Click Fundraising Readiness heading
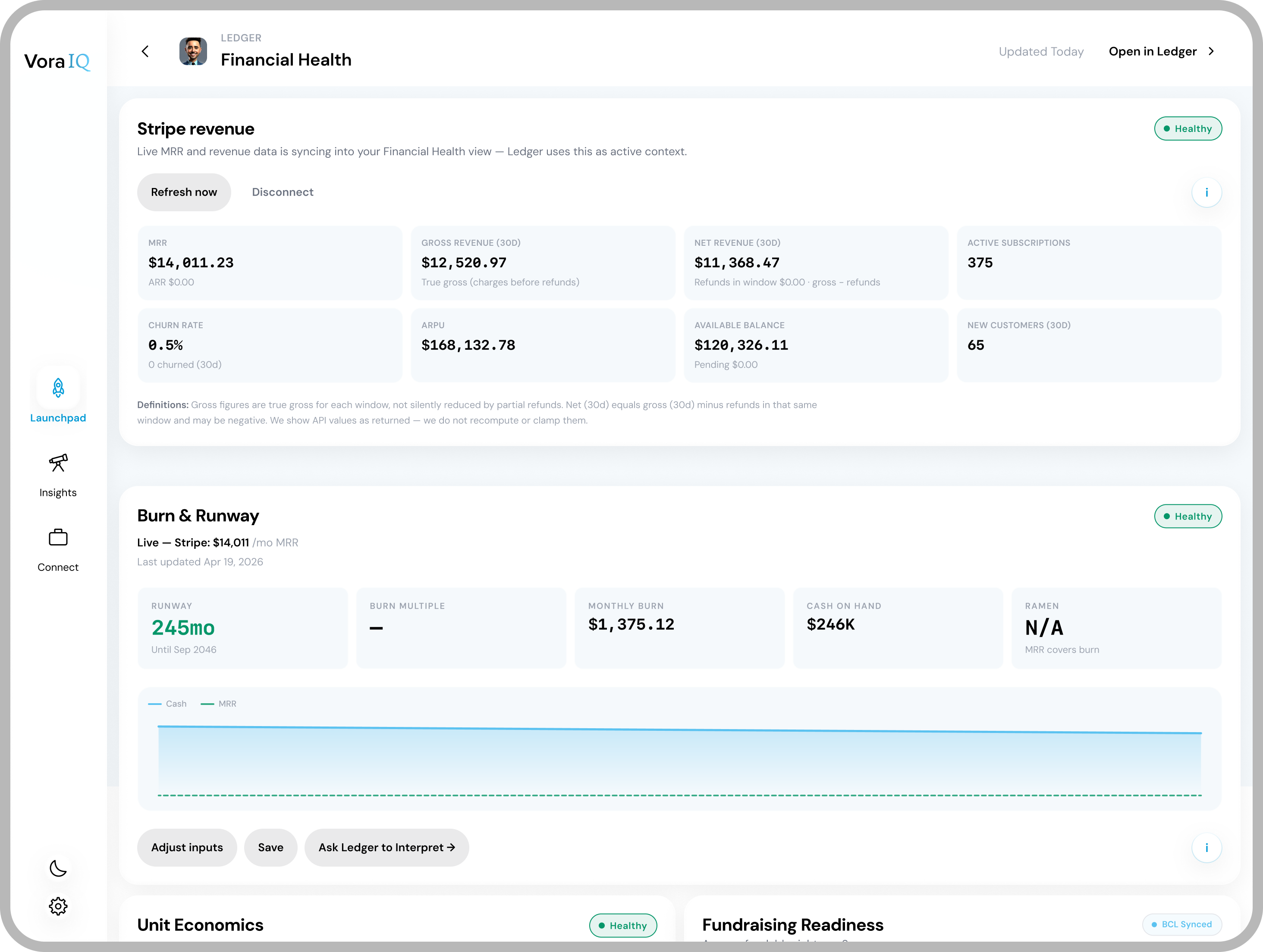 click(x=792, y=924)
